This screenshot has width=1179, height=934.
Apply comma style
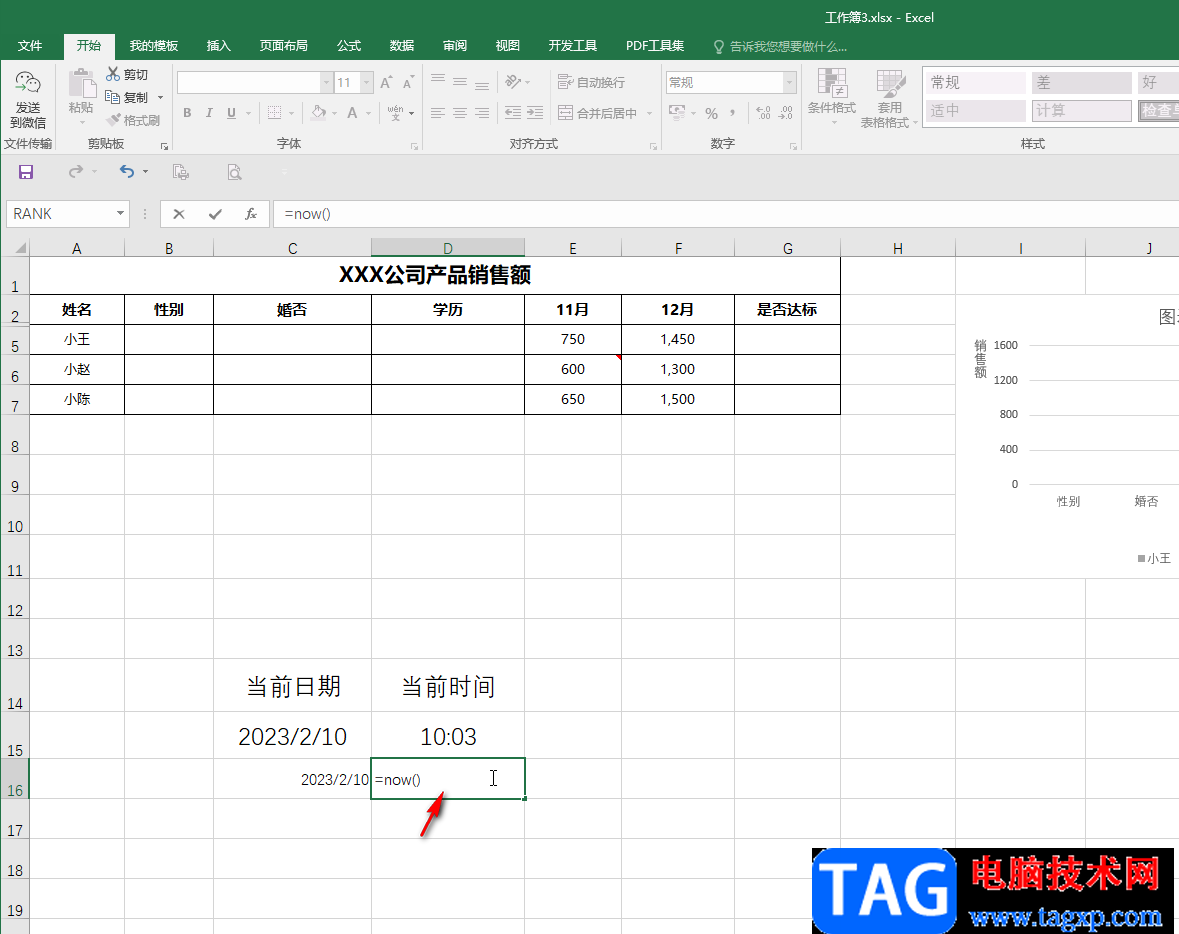732,113
